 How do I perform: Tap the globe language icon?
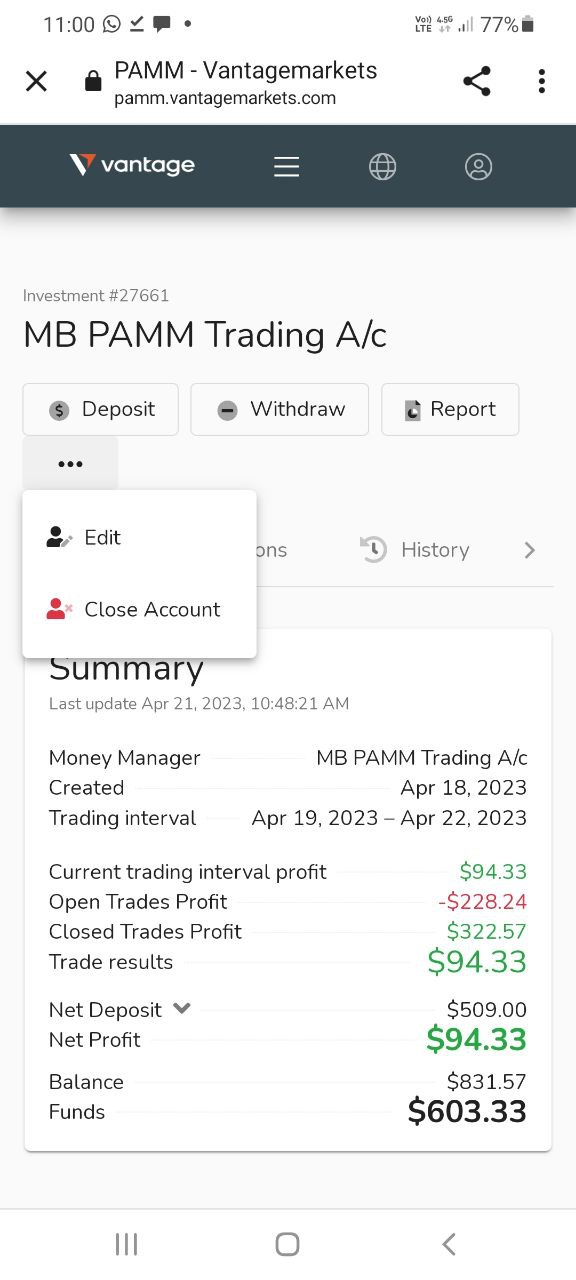pos(383,166)
